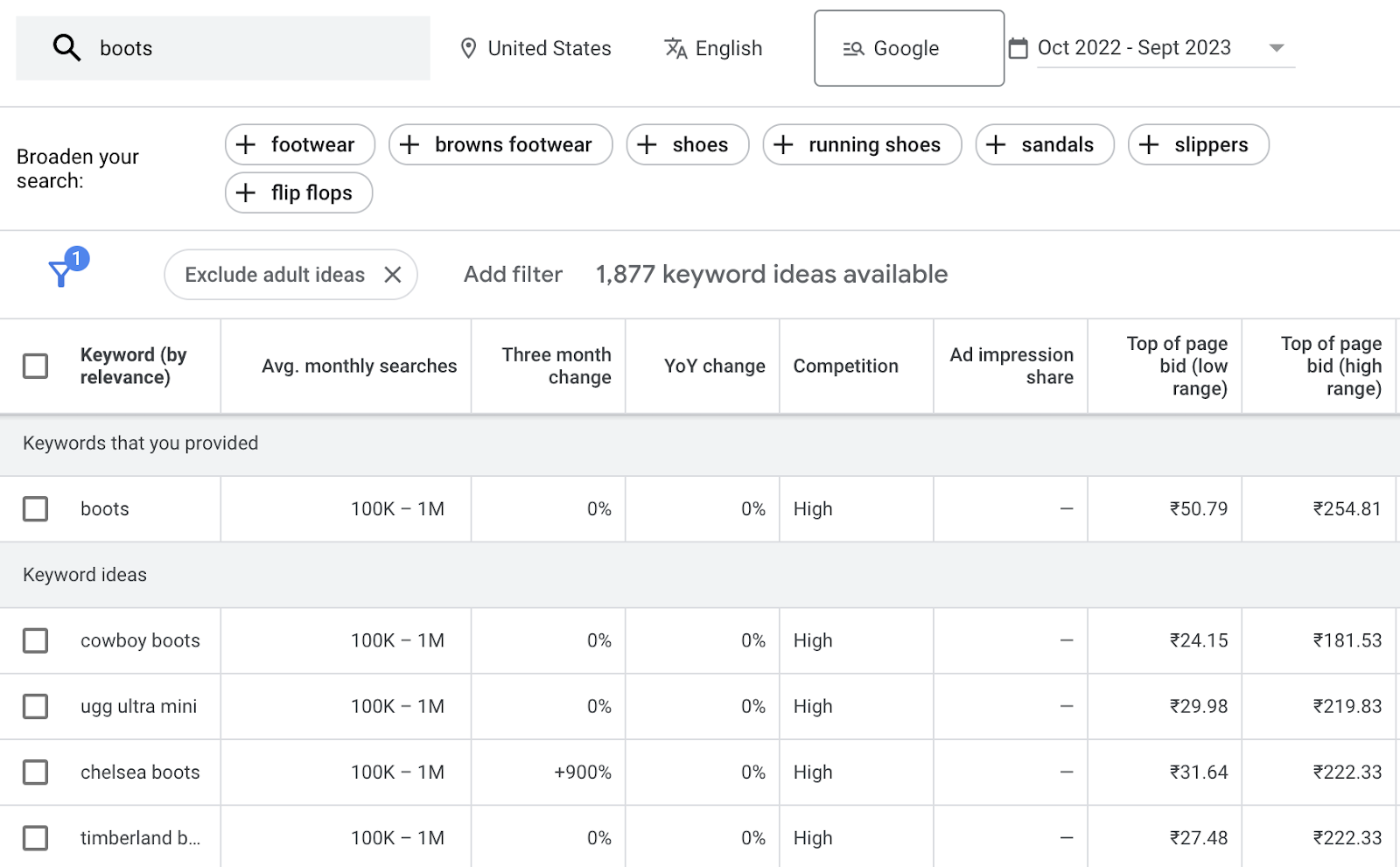Click plus icon on footwear chip
Image resolution: width=1400 pixels, height=867 pixels.
point(246,144)
